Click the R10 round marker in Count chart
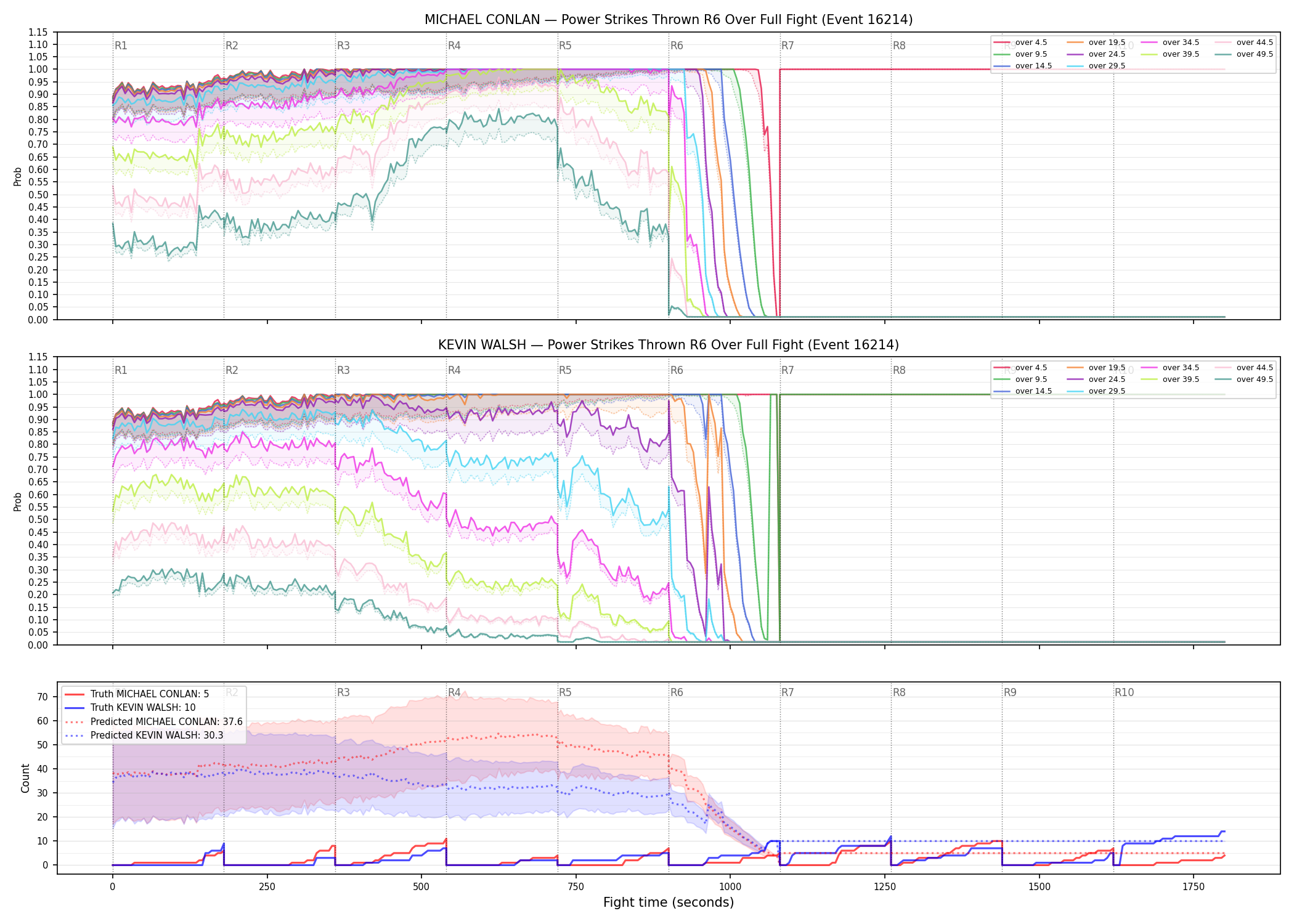1294x924 pixels. point(1124,692)
